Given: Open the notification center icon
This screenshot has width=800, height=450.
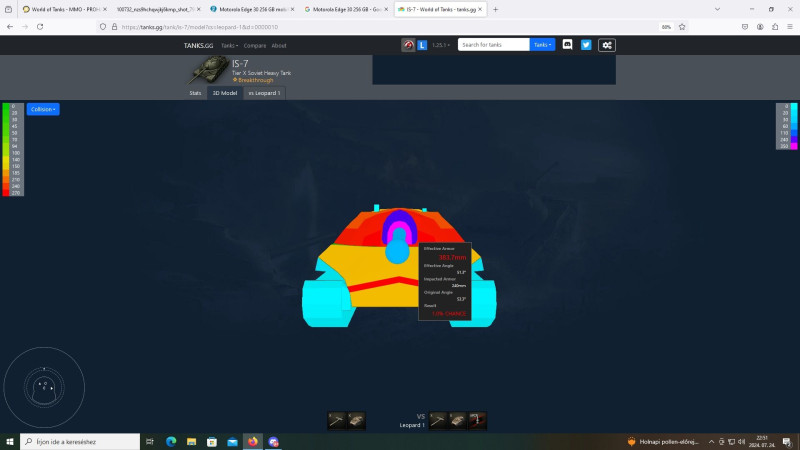Looking at the screenshot, I should point(787,441).
